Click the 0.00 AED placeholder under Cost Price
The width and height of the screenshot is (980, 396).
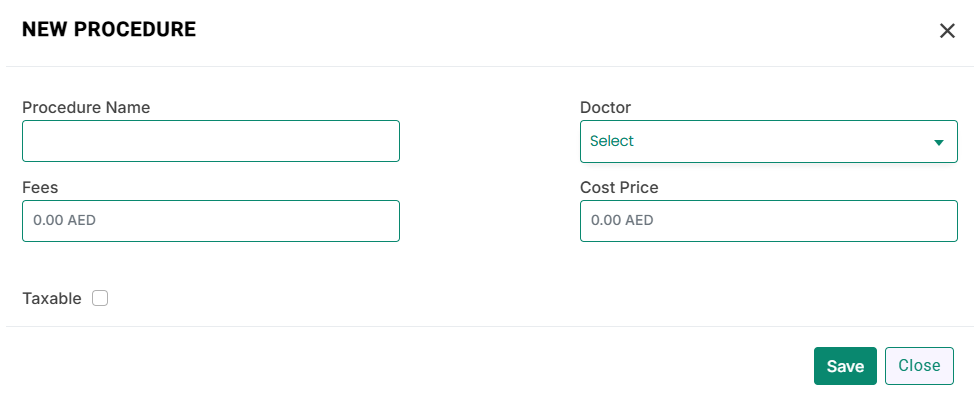coord(622,220)
